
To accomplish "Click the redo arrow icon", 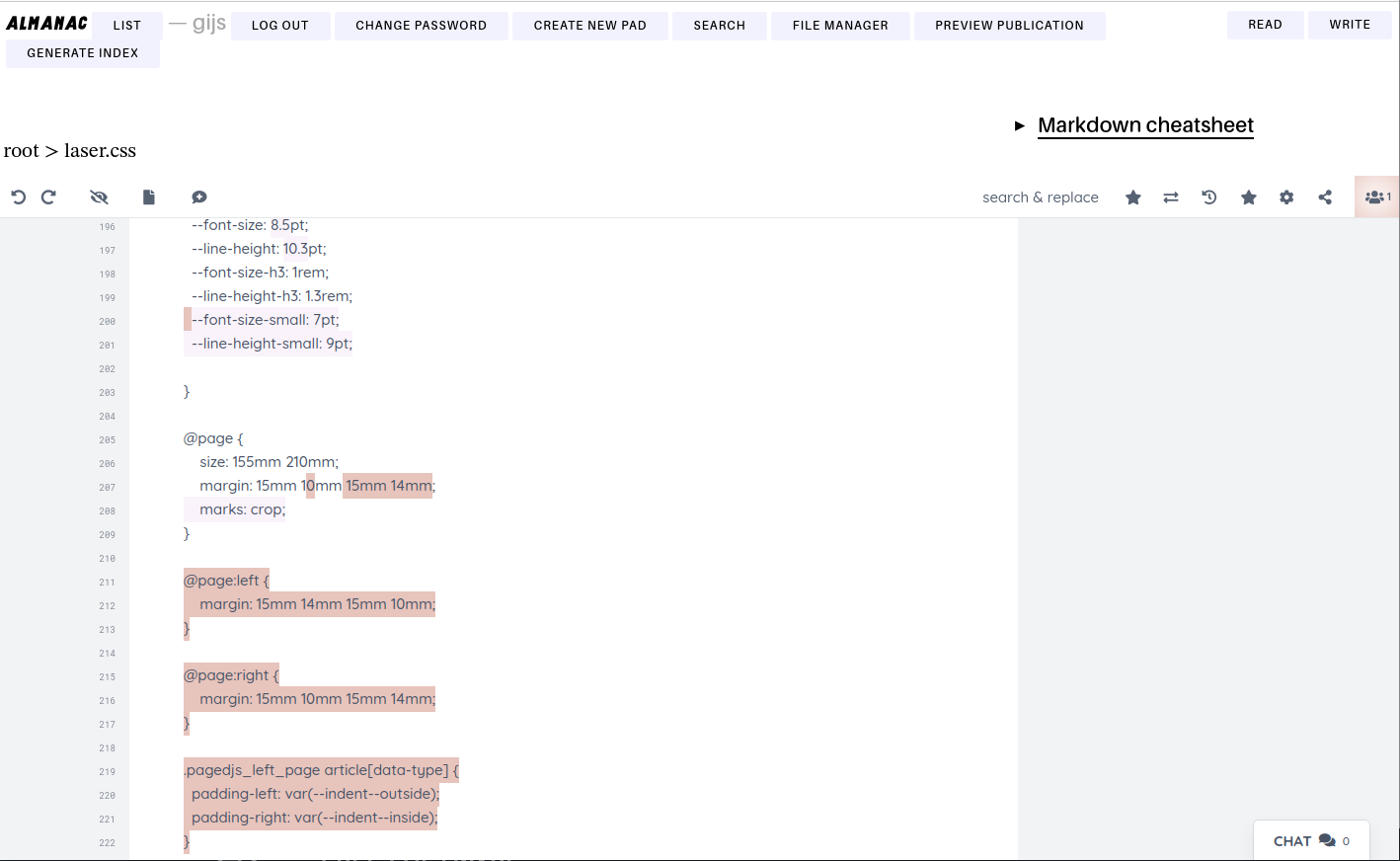I will 48,197.
